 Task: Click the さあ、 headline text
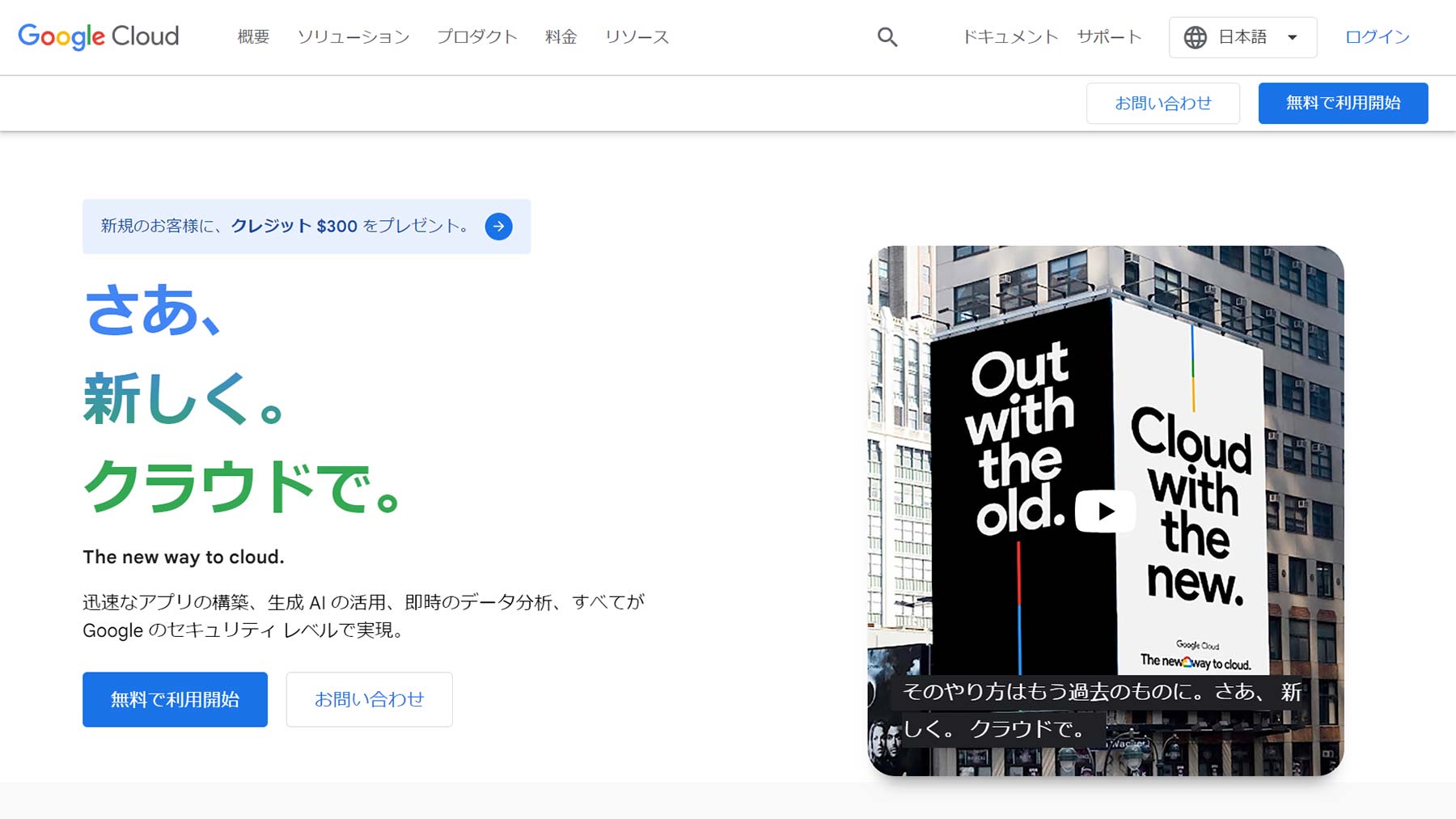coord(154,310)
